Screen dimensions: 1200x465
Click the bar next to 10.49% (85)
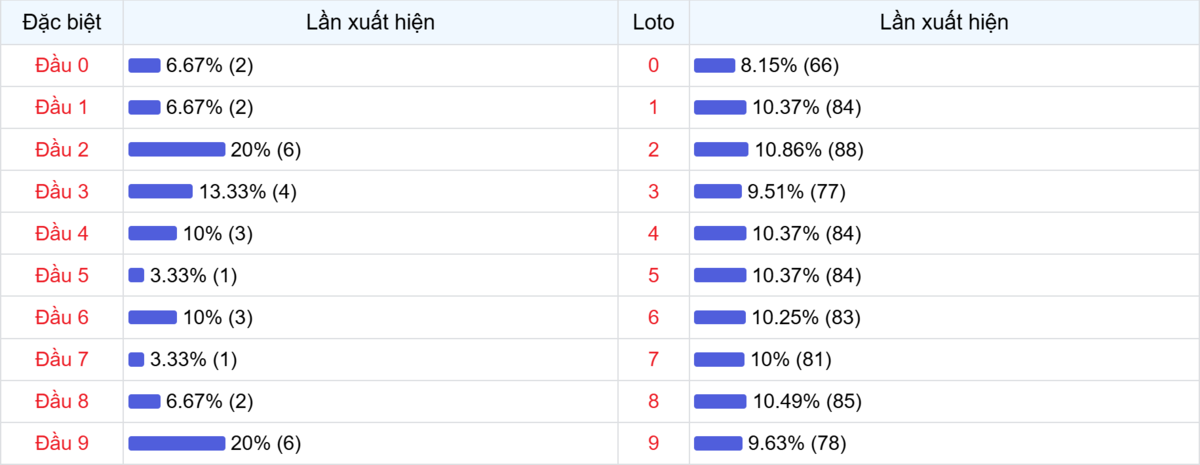[x=720, y=401]
